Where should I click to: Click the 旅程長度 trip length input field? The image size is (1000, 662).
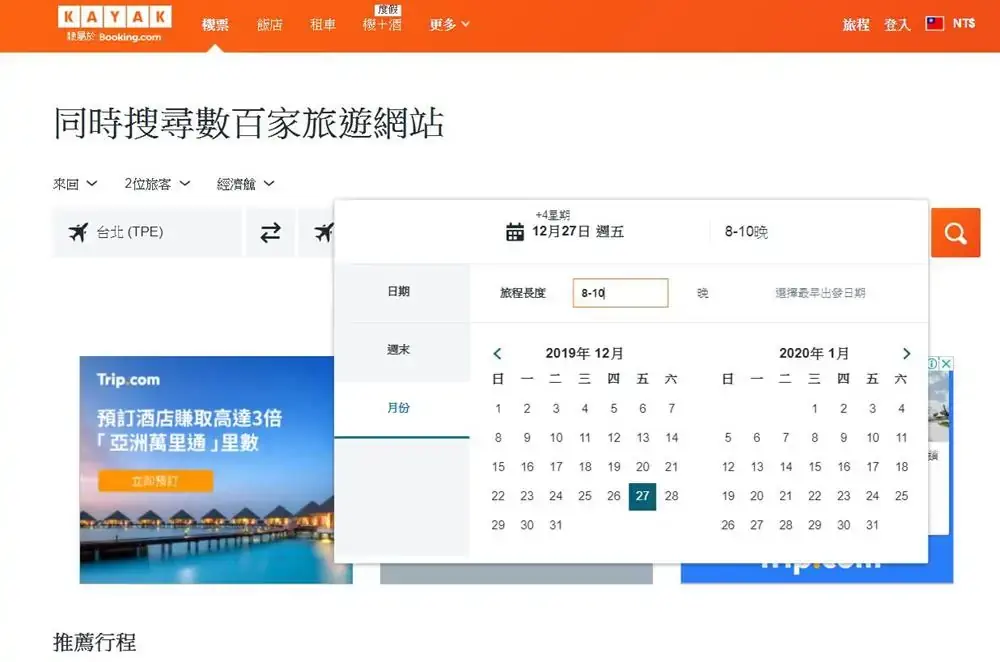pyautogui.click(x=620, y=293)
